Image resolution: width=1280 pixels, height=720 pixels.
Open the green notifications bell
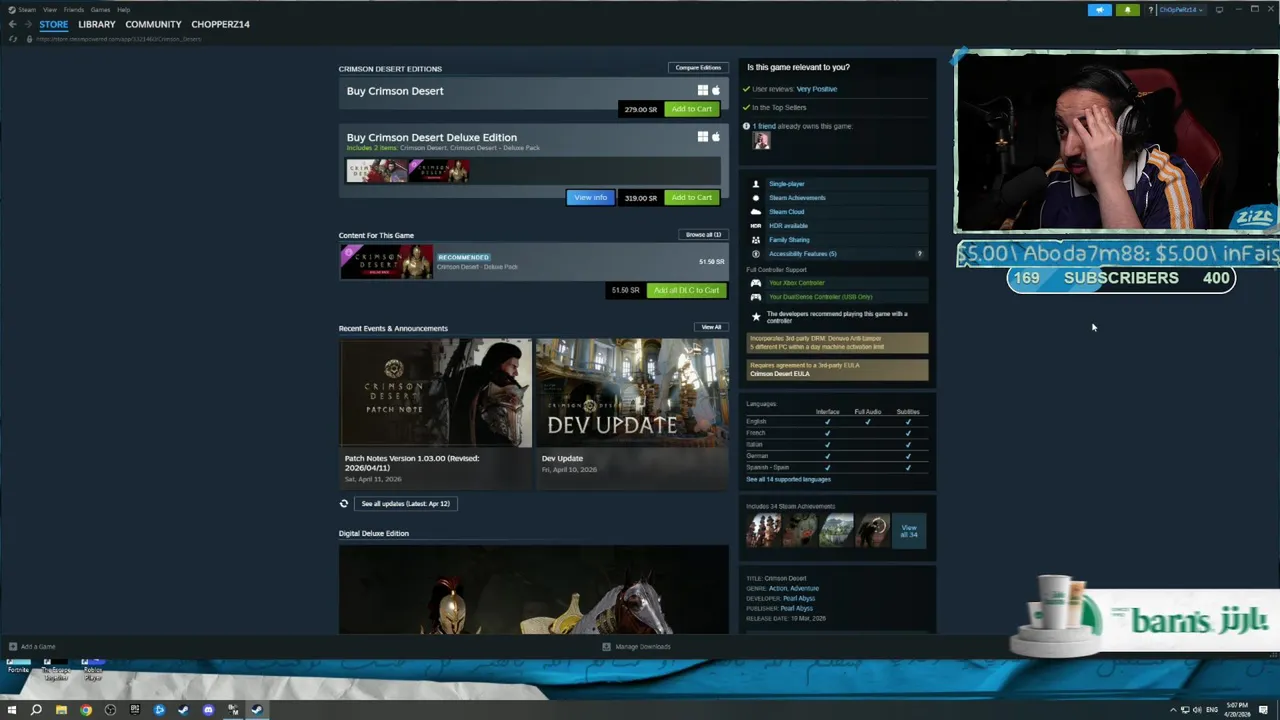[1128, 10]
